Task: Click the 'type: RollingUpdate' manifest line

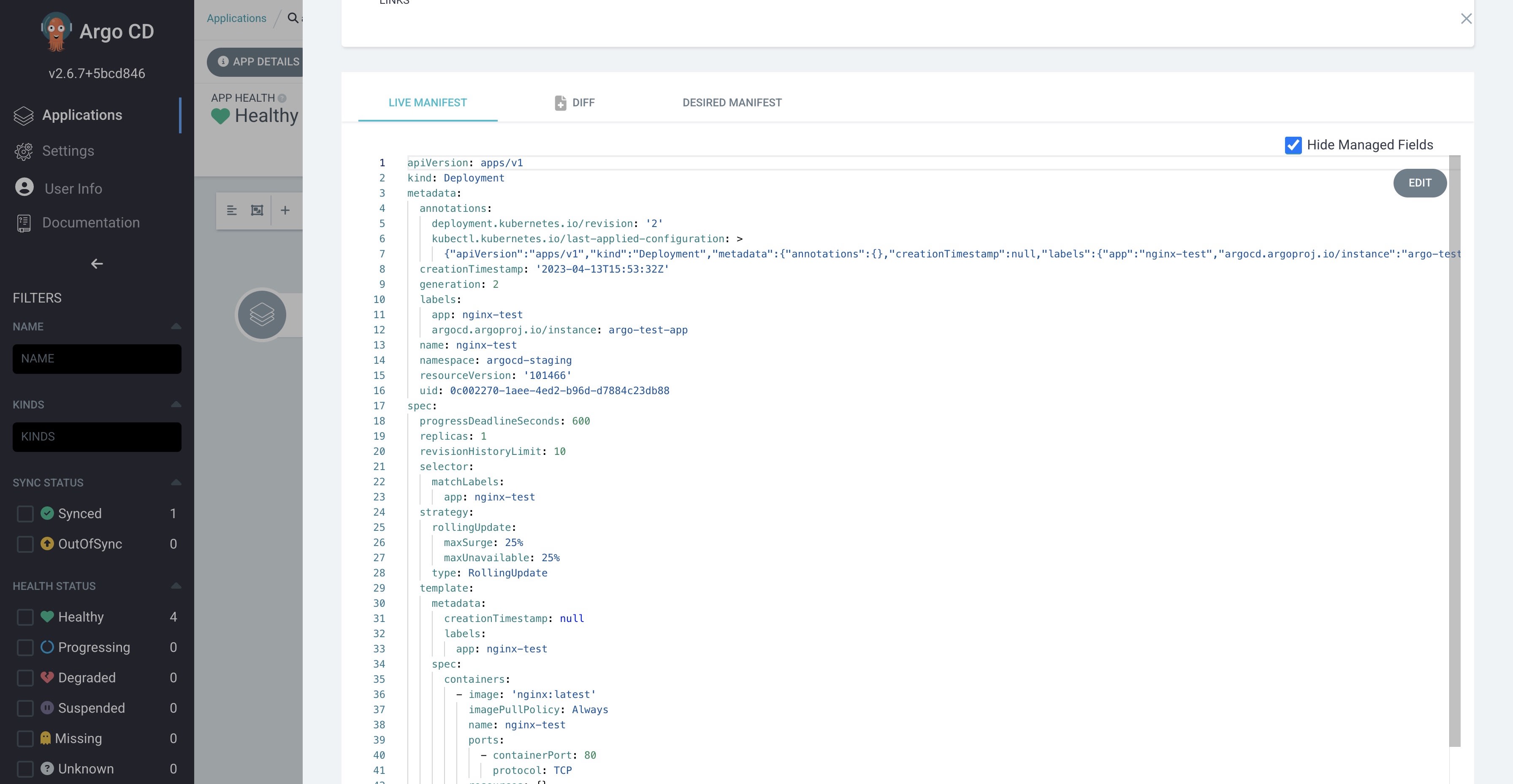Action: point(489,573)
